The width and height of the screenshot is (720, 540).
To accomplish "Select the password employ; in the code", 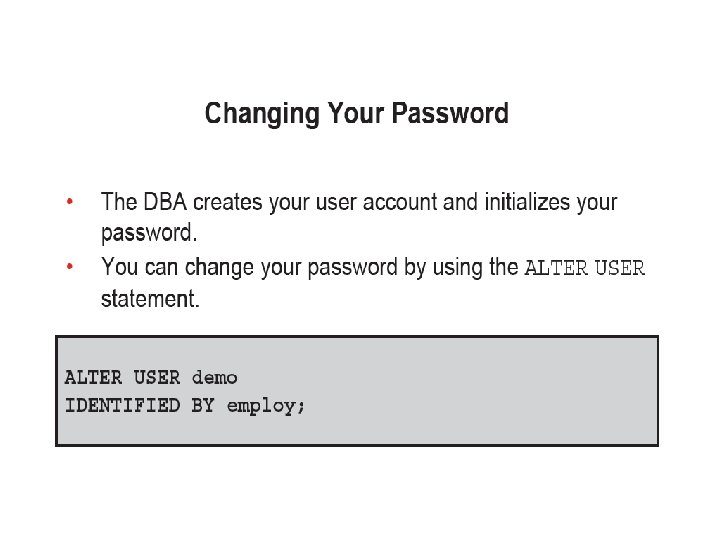I will (x=266, y=406).
